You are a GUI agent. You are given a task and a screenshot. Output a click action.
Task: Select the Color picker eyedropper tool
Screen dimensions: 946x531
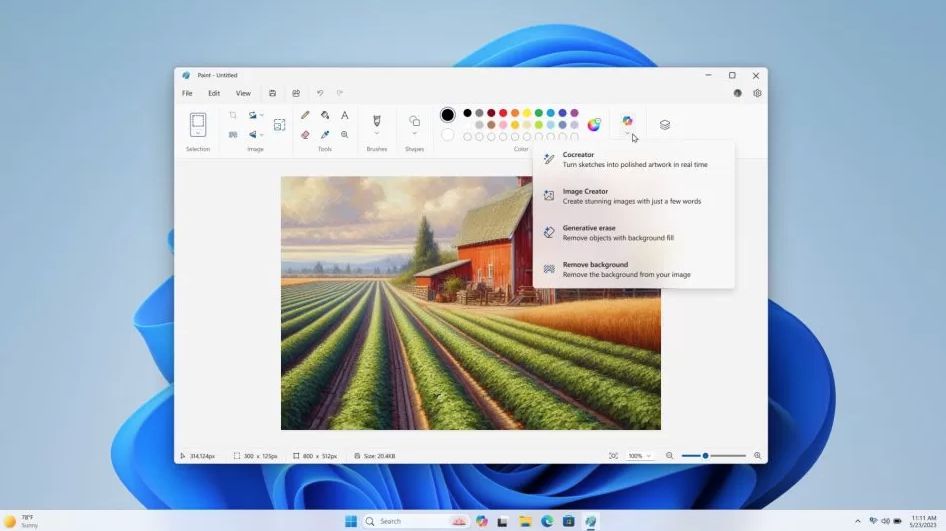coord(325,135)
